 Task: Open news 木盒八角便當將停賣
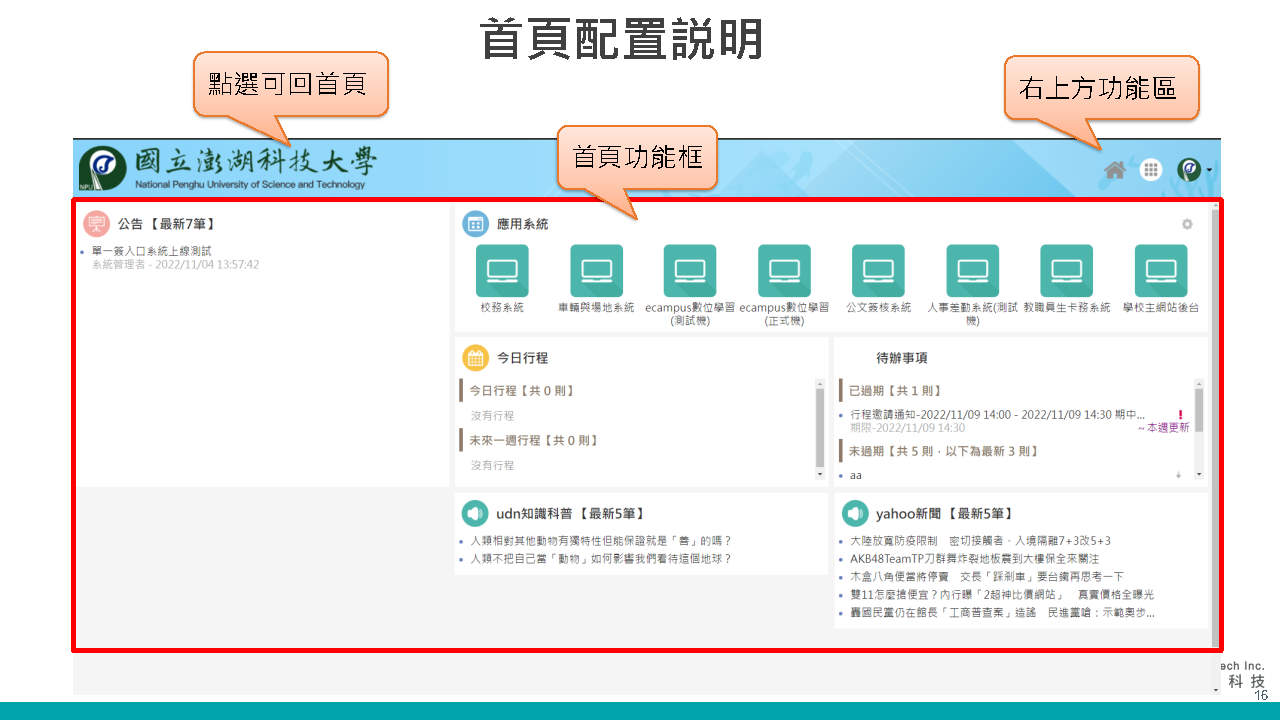pyautogui.click(x=987, y=576)
